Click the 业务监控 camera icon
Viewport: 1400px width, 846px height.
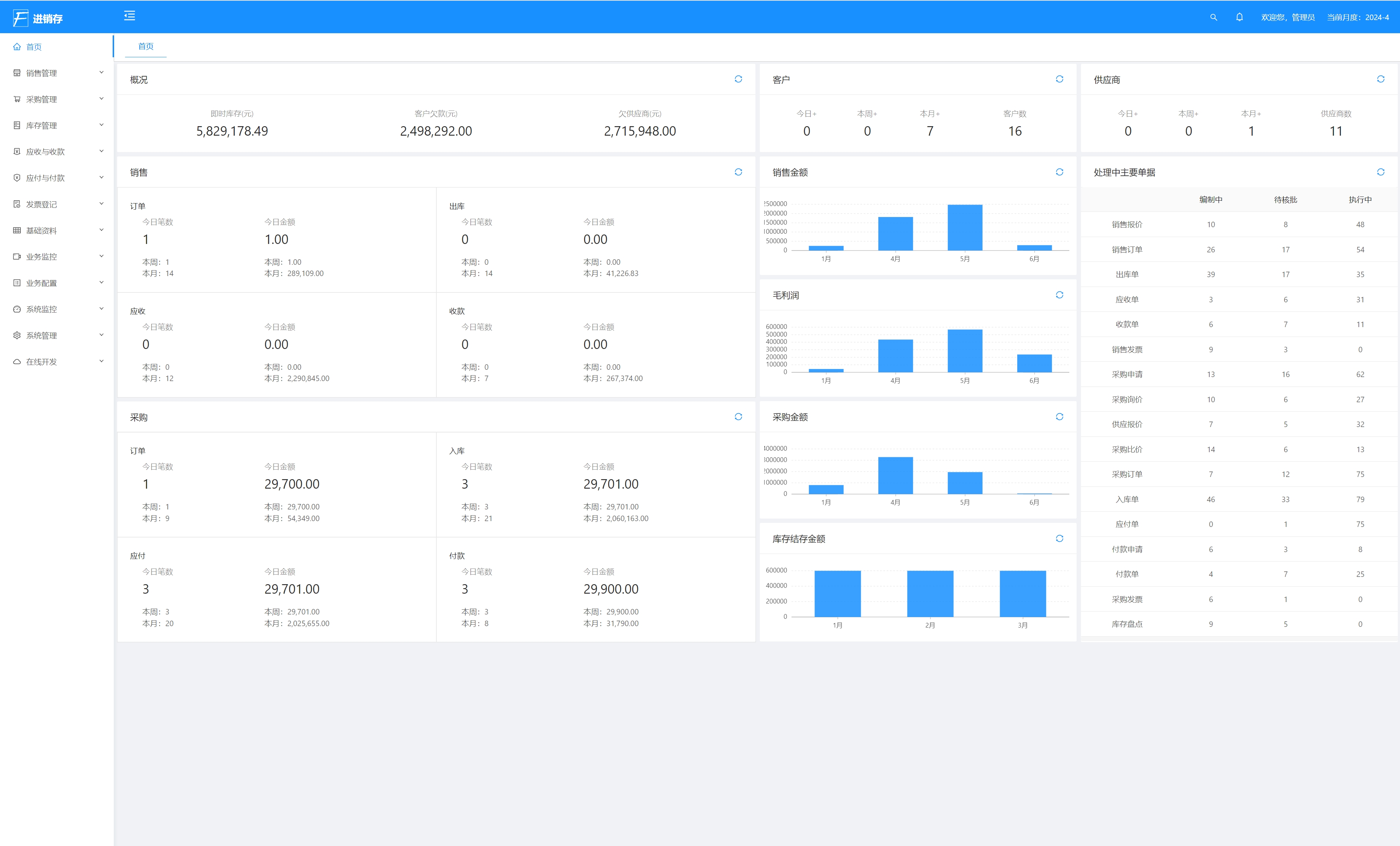pos(17,256)
